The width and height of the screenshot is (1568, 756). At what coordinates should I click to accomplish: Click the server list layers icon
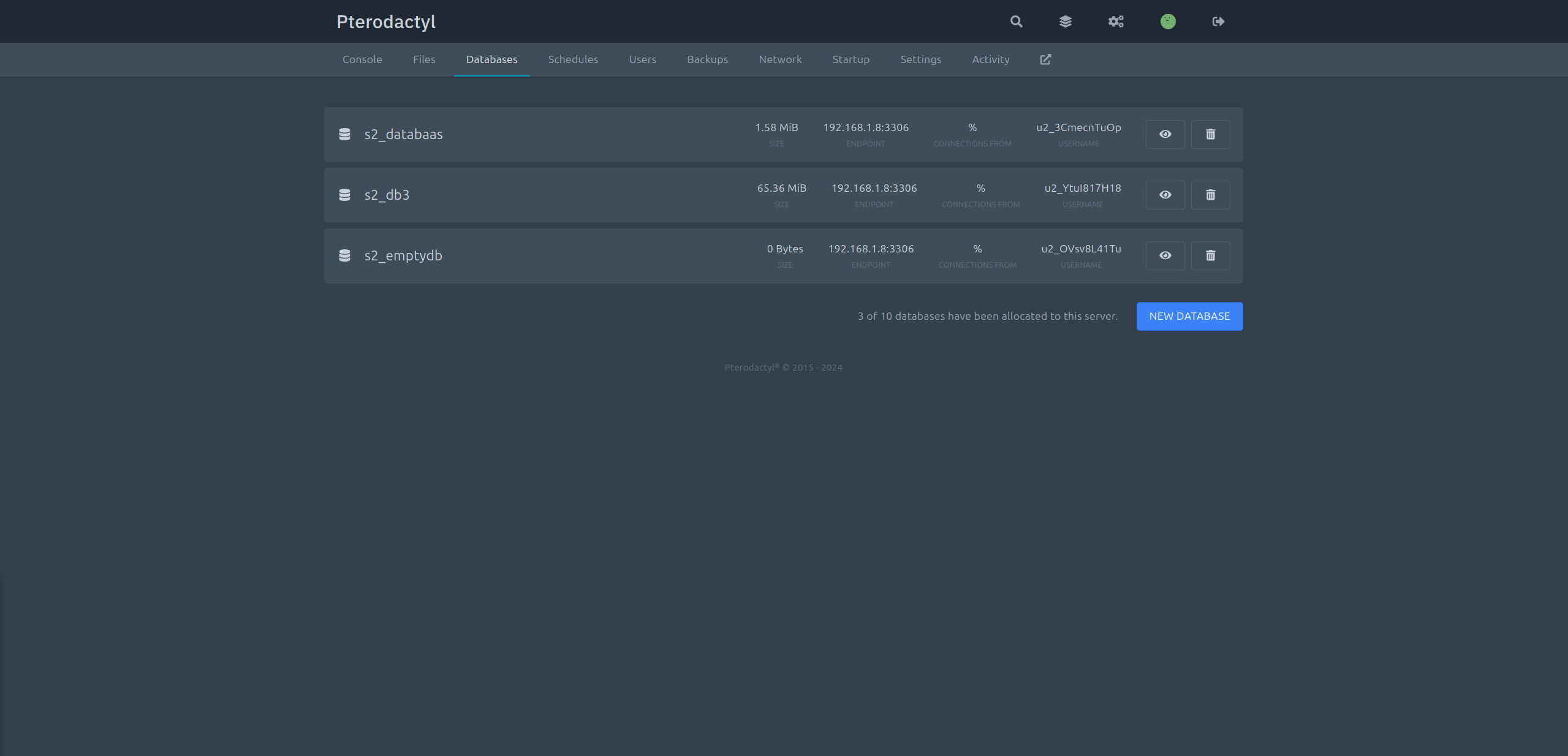[1066, 21]
